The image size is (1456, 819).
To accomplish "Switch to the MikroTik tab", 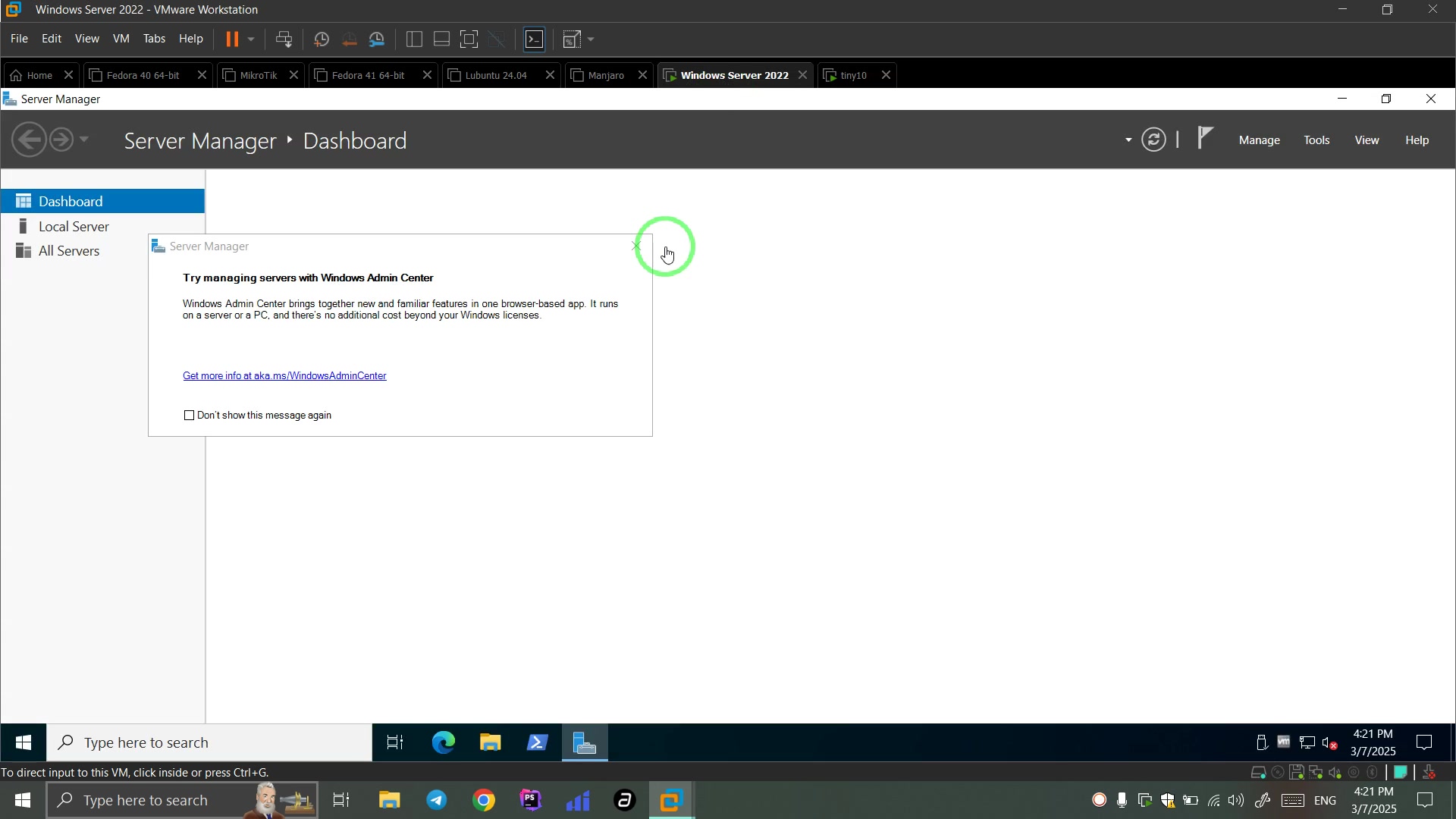I will 258,75.
